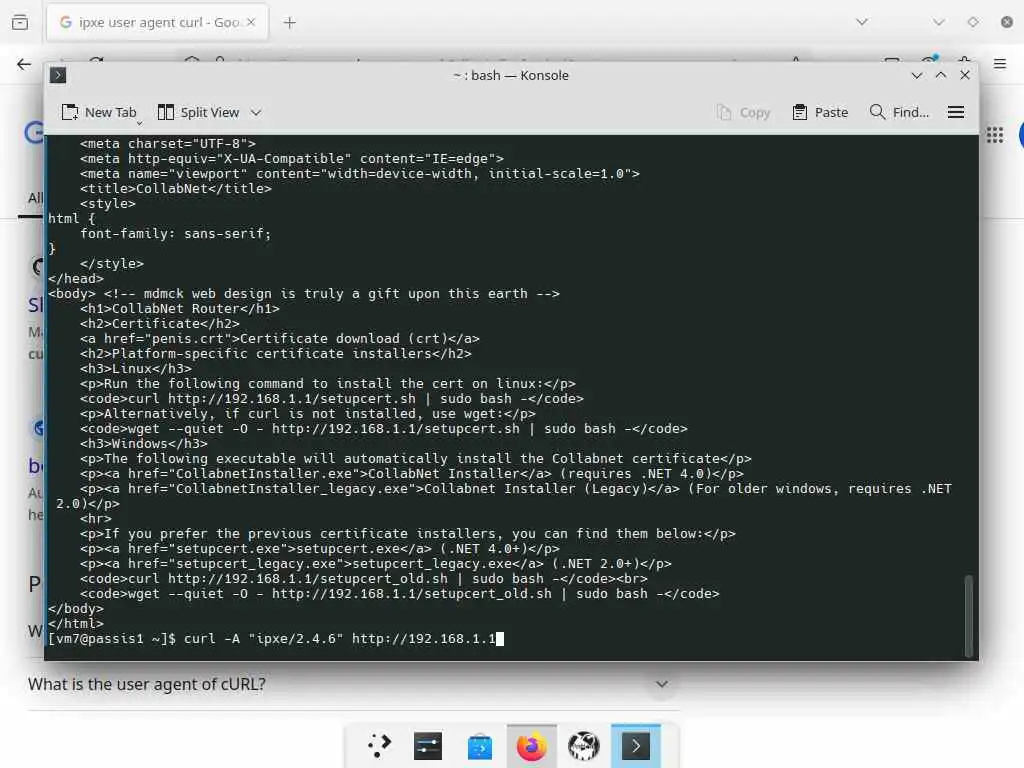
Task: Expand the Split View dropdown arrow
Action: [256, 112]
